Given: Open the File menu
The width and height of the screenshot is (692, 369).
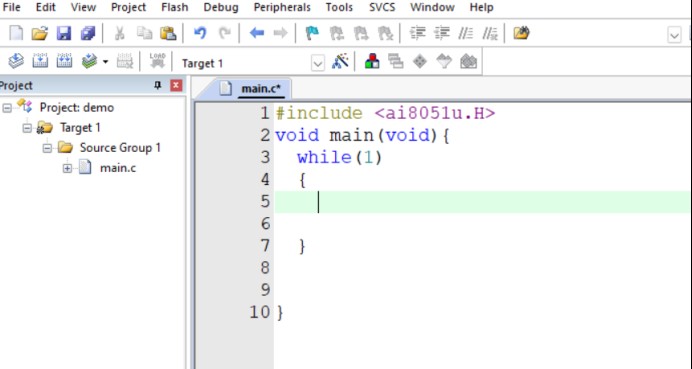Looking at the screenshot, I should (11, 8).
